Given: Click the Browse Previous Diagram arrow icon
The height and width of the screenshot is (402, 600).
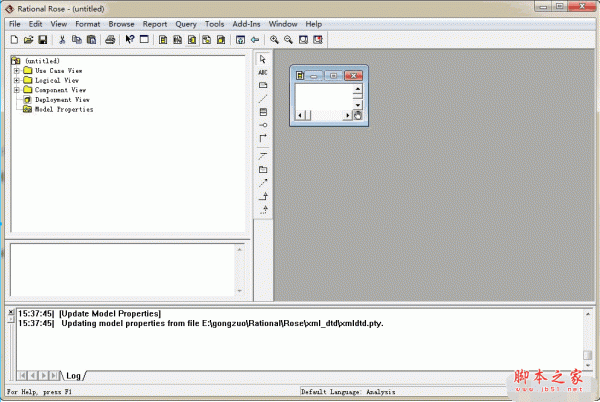Looking at the screenshot, I should click(255, 39).
